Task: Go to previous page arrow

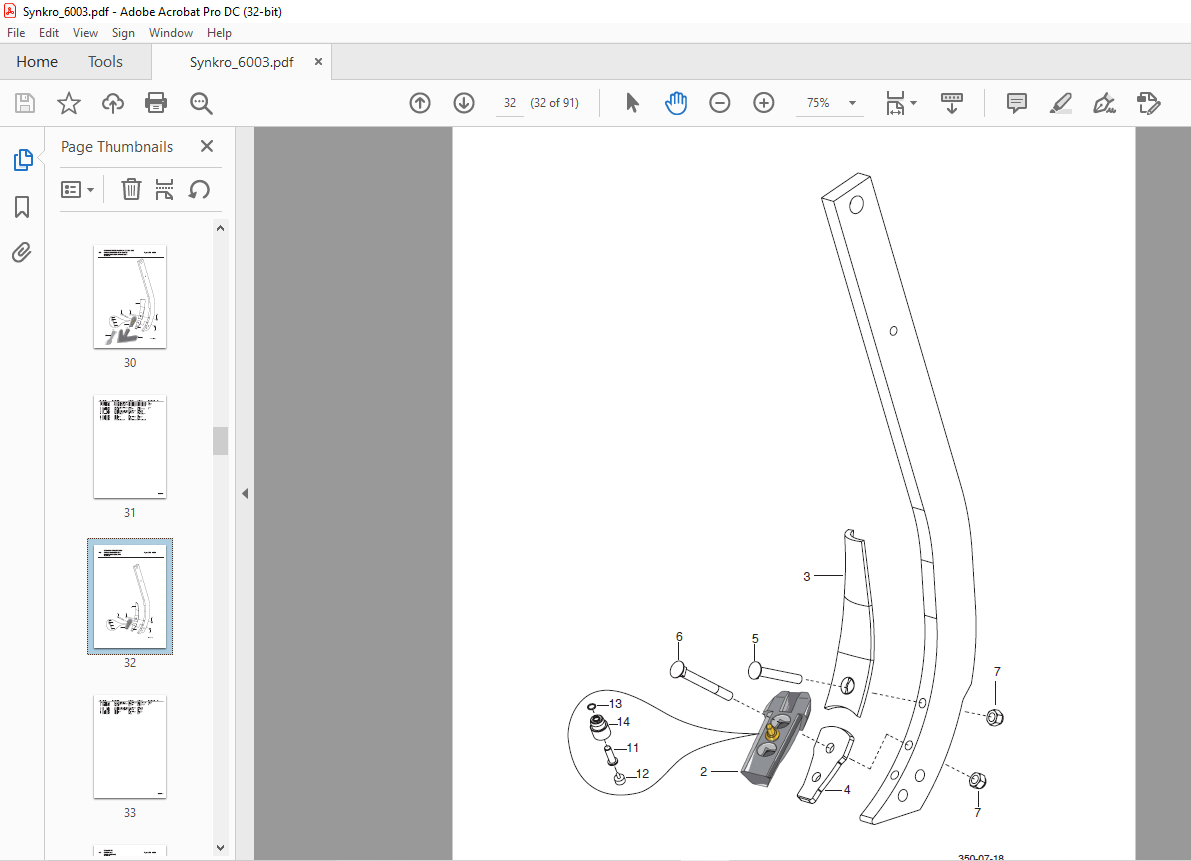Action: pos(420,102)
